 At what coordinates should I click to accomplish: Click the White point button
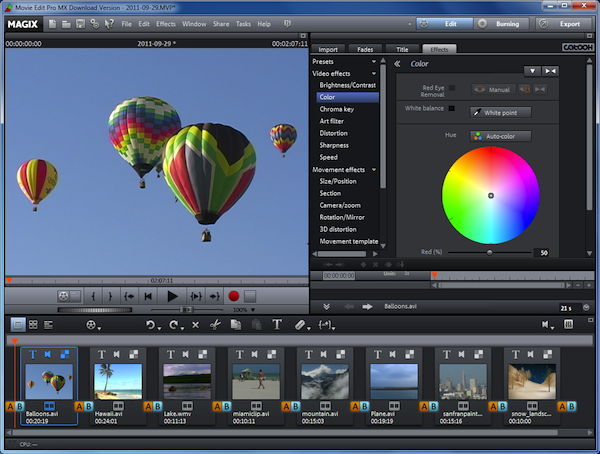tap(500, 112)
